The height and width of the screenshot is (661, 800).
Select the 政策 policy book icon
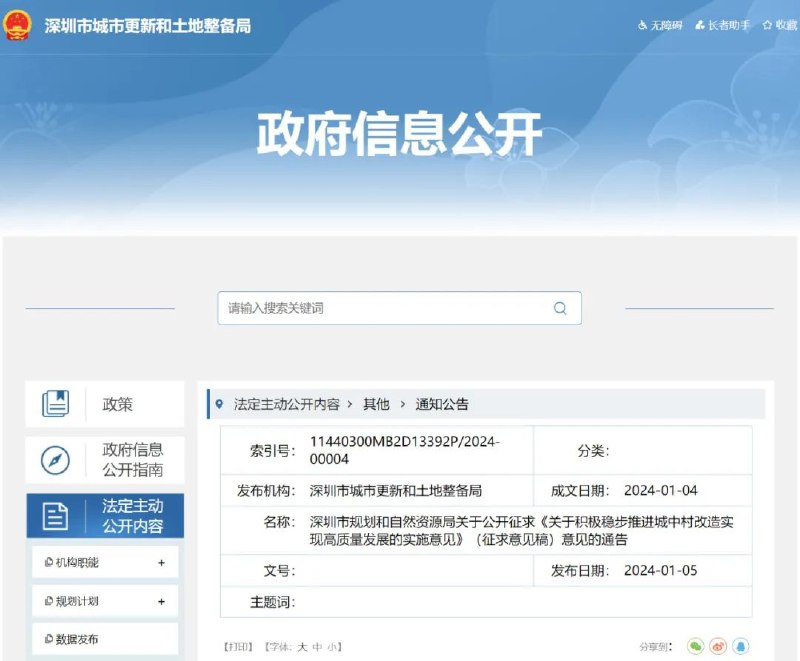click(57, 404)
